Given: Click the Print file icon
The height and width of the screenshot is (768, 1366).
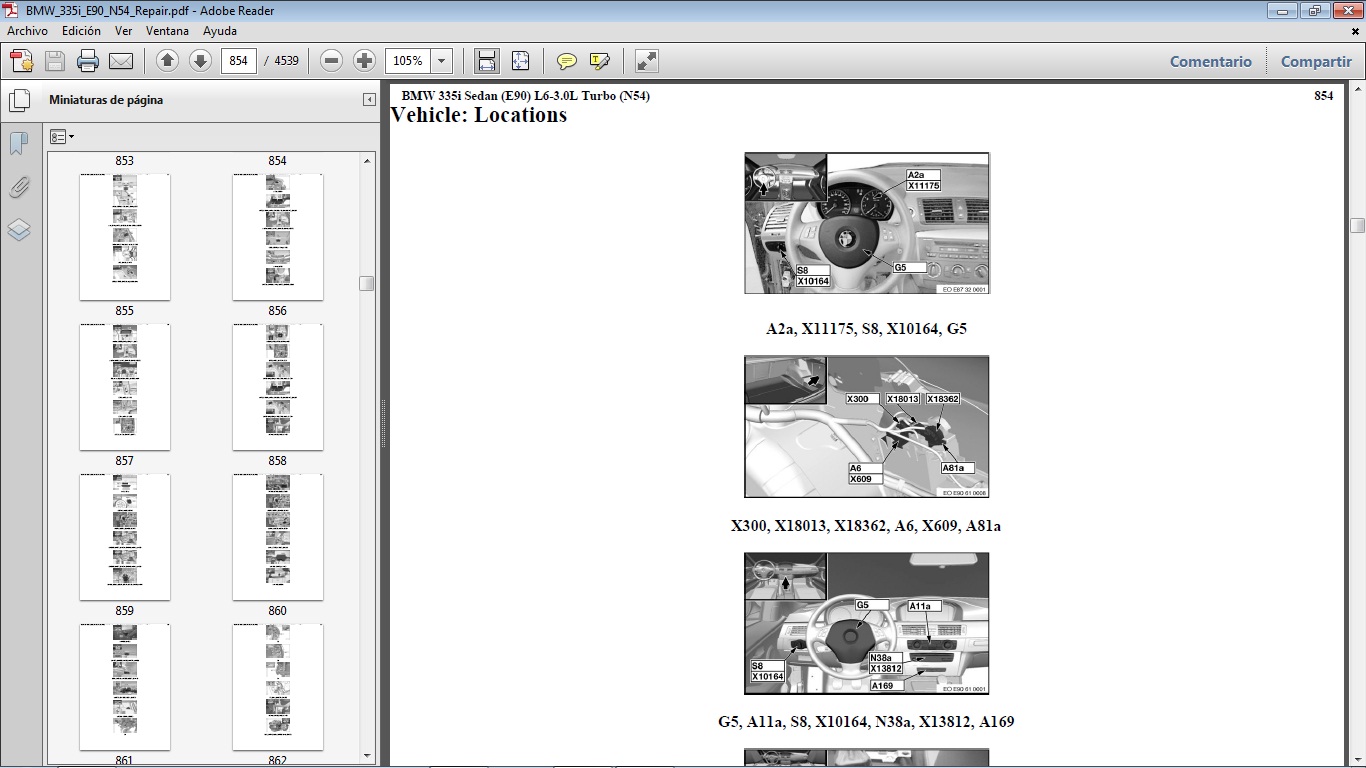Looking at the screenshot, I should coord(88,61).
